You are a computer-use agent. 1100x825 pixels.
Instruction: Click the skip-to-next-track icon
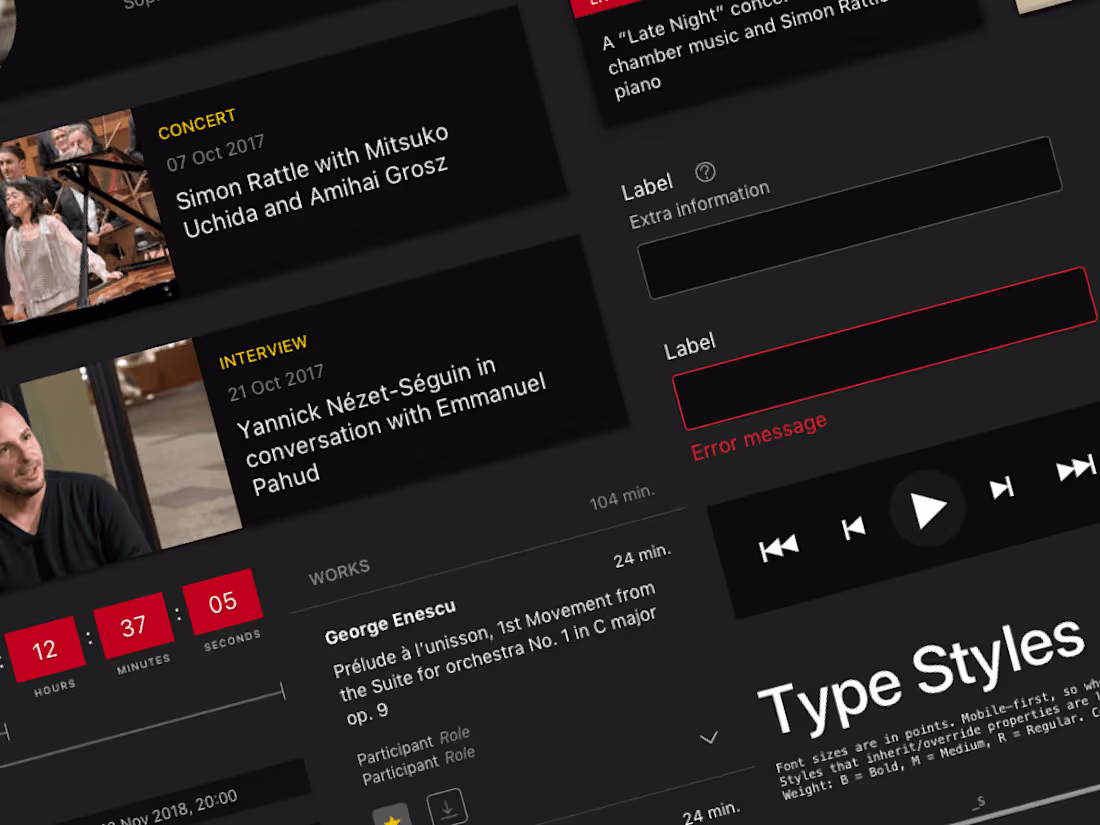pos(1003,490)
